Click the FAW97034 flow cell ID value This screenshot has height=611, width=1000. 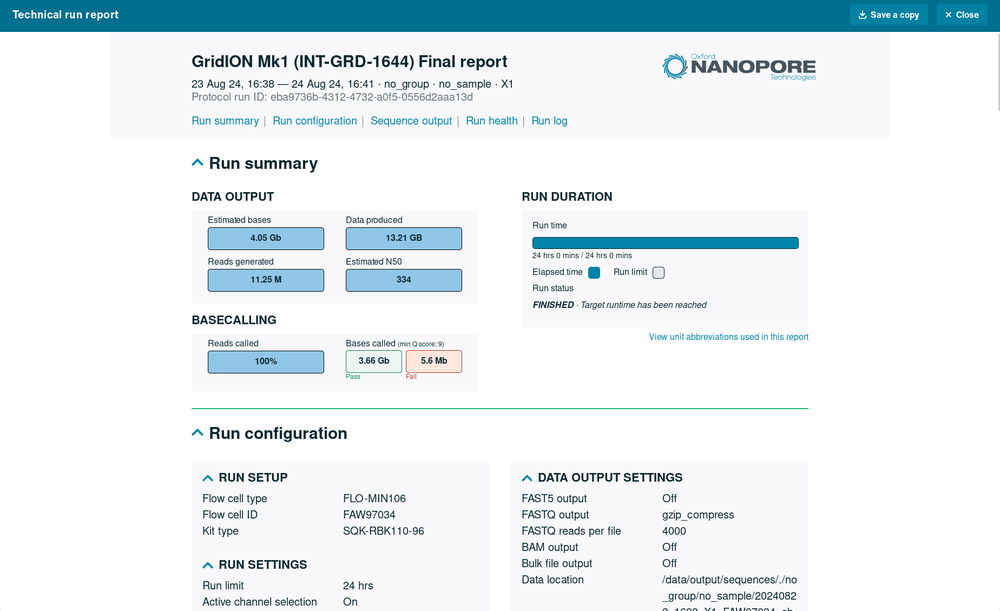(369, 515)
